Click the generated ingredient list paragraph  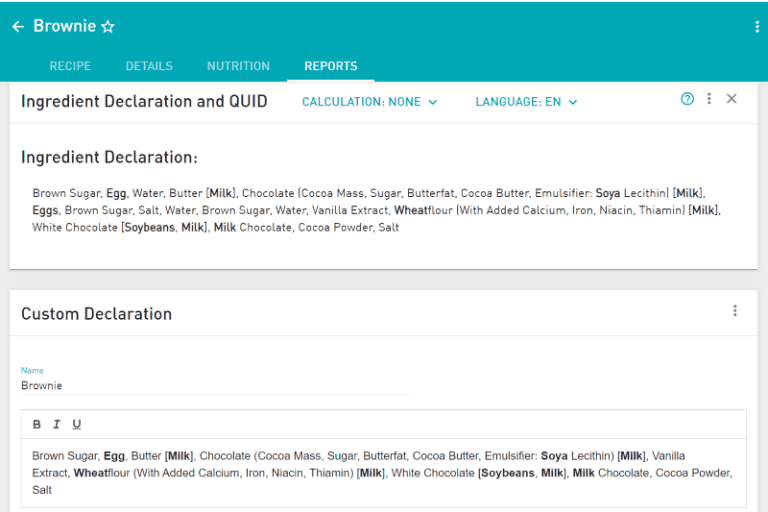pyautogui.click(x=376, y=210)
